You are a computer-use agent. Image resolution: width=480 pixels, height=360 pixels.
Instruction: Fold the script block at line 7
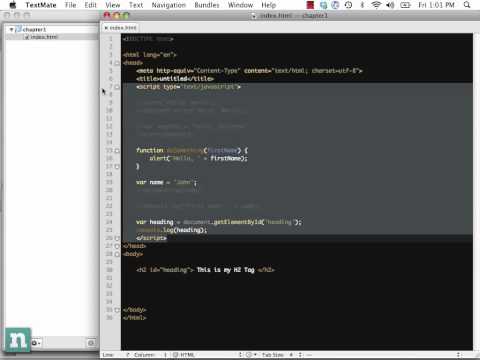[x=117, y=87]
